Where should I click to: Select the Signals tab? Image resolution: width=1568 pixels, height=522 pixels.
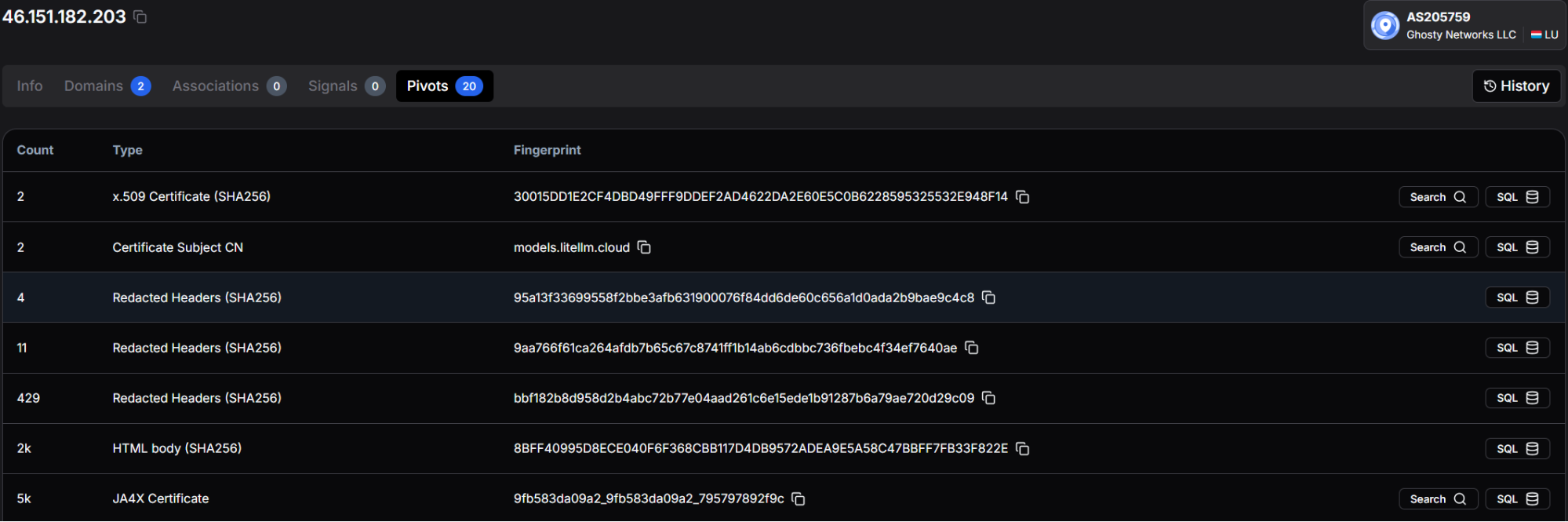pyautogui.click(x=346, y=86)
